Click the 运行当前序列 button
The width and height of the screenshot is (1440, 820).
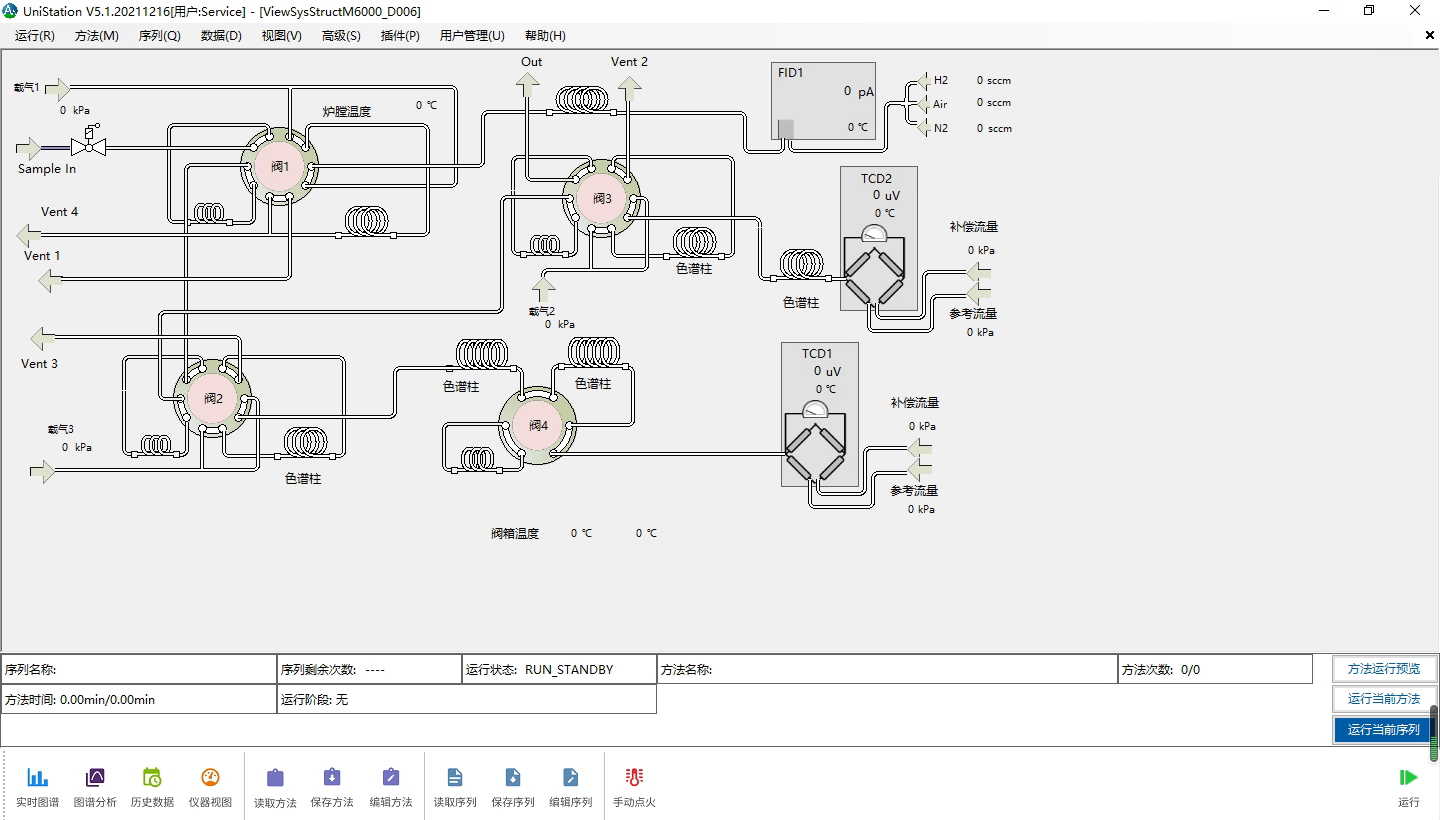(1383, 729)
